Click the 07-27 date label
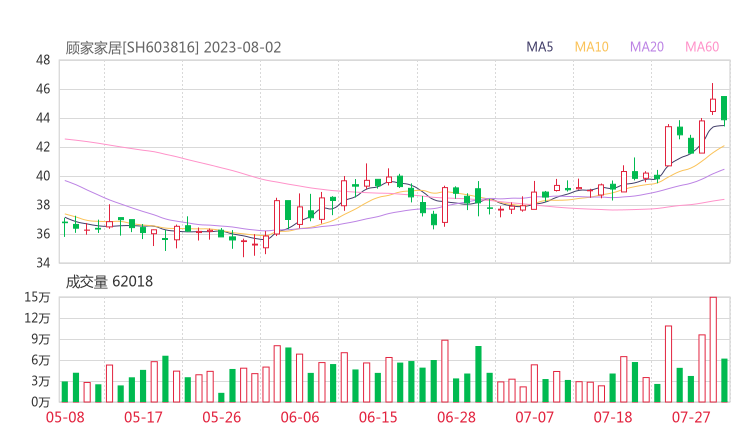740x440 pixels. tap(691, 417)
